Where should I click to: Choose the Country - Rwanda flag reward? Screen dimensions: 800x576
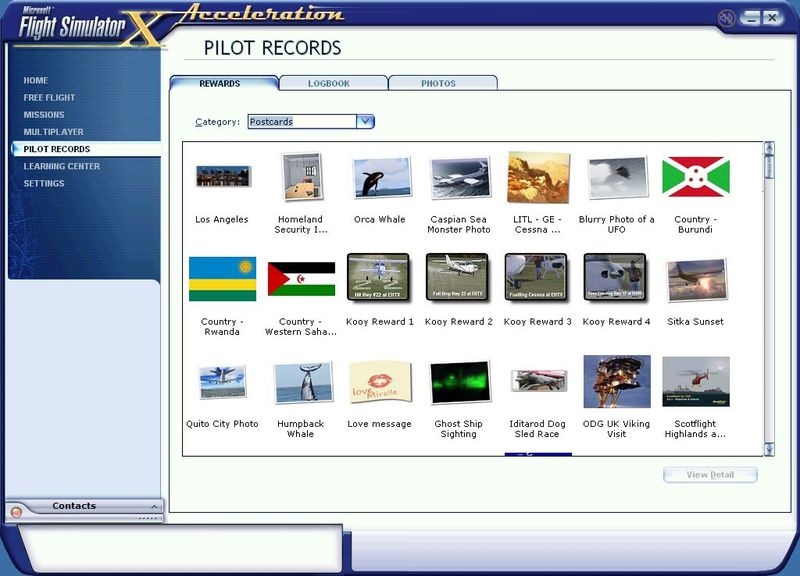[x=222, y=279]
